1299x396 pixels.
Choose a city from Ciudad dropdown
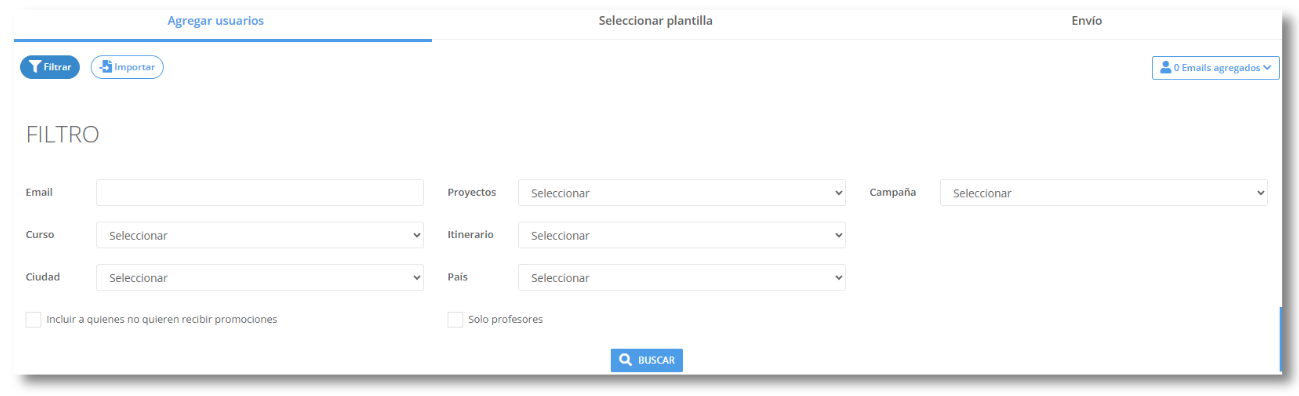[260, 277]
